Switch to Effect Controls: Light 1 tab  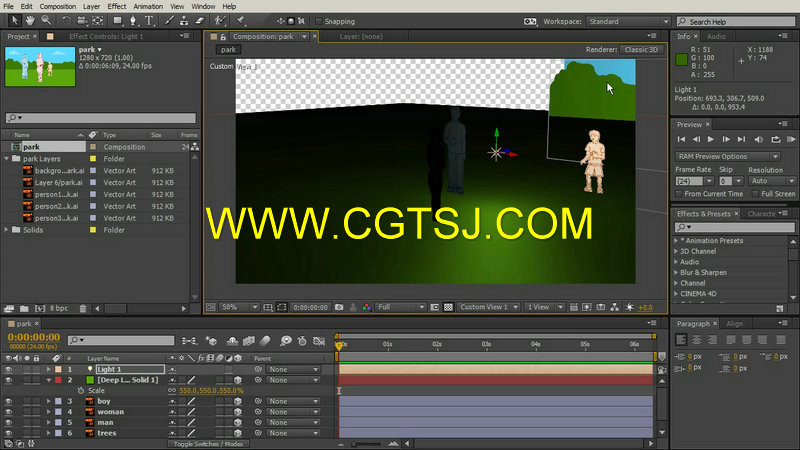(106, 36)
